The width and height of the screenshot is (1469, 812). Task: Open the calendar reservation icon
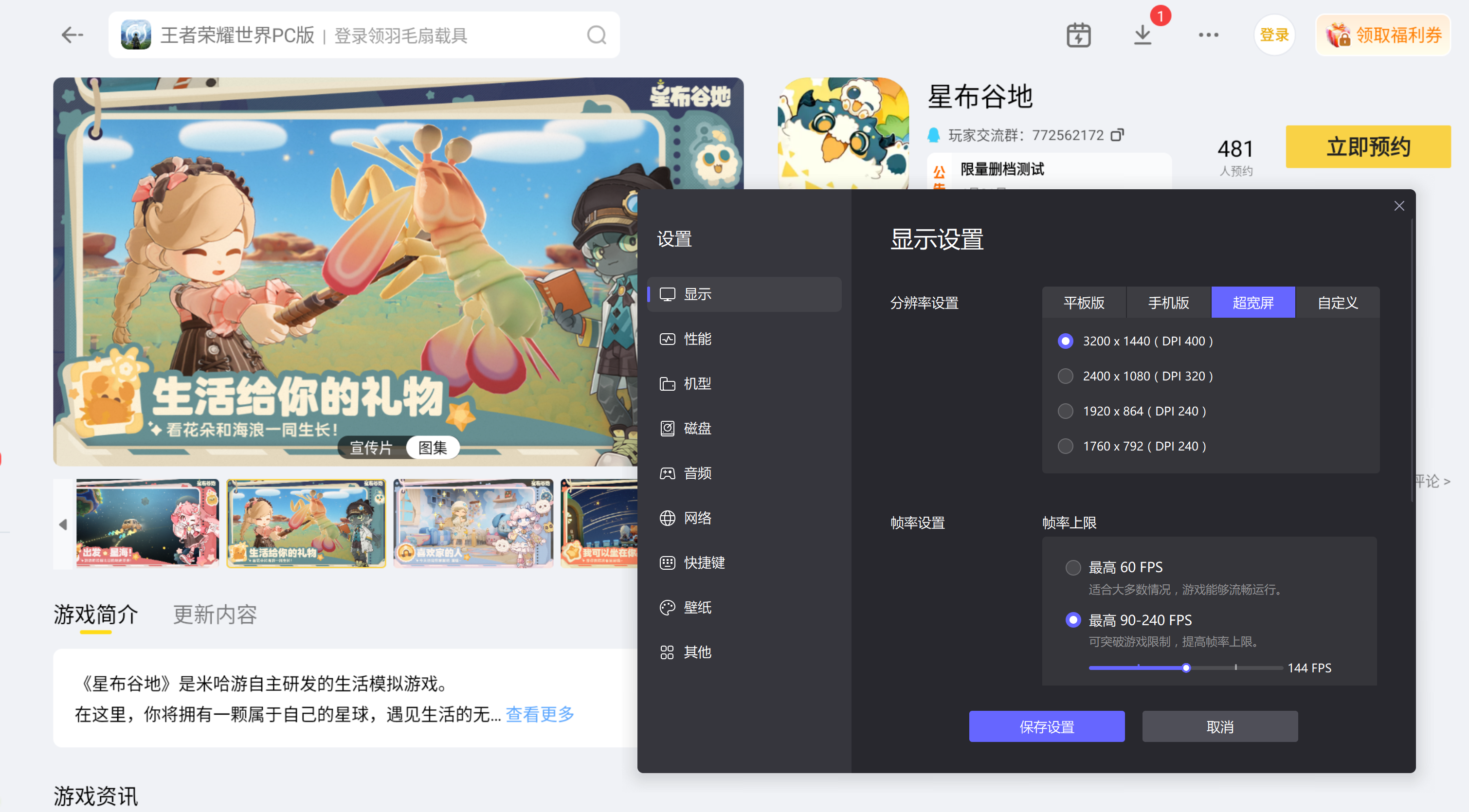1078,36
